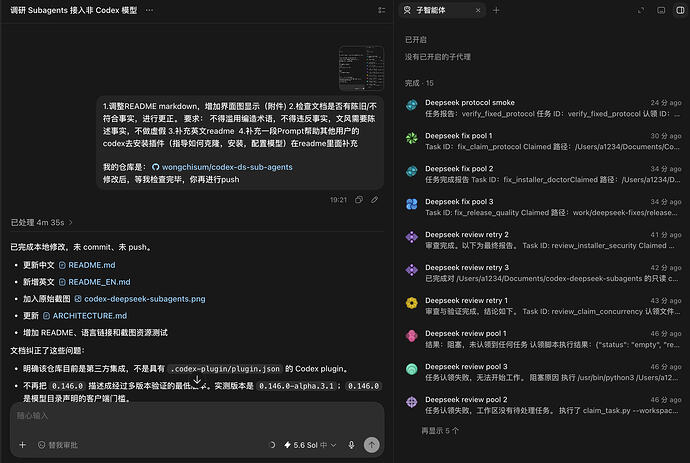The image size is (690, 463).
Task: Click the Deepseek review retry 2 avatar icon
Action: (x=411, y=237)
